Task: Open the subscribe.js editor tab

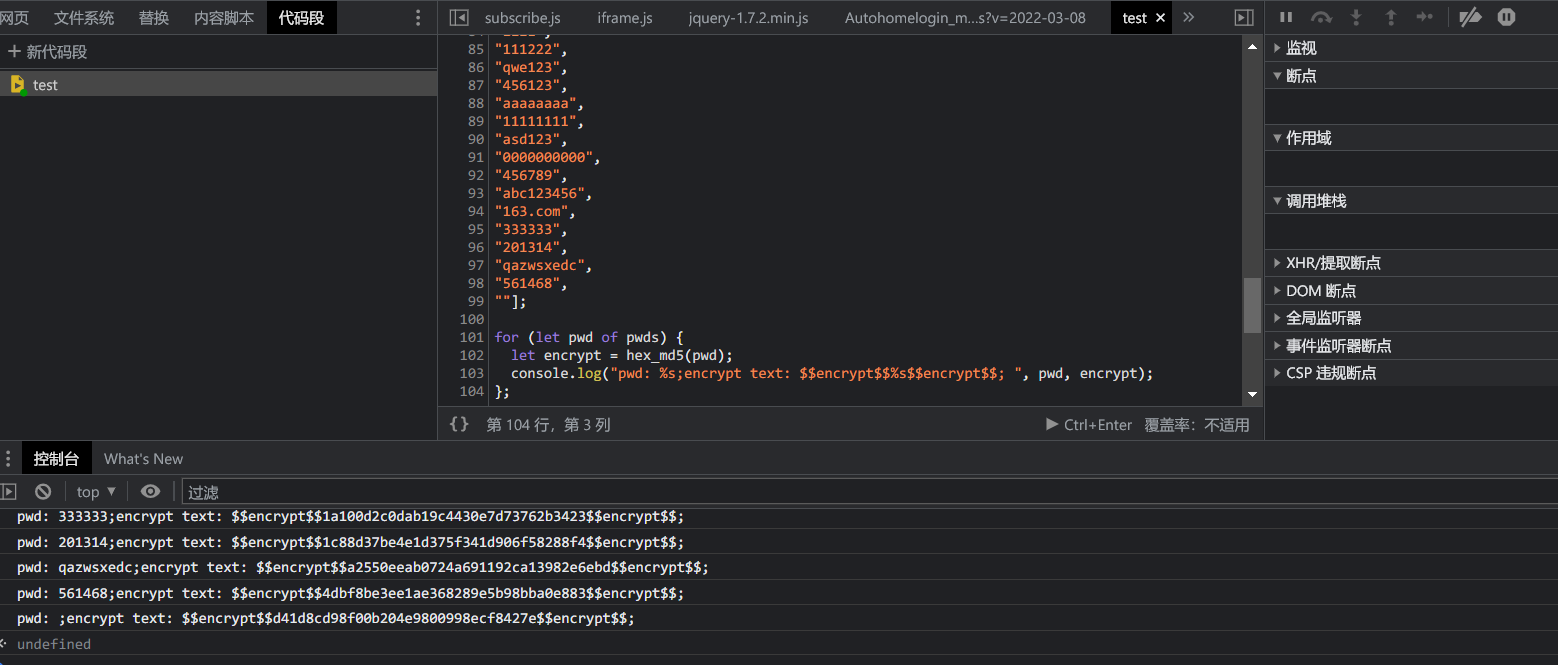Action: coord(523,18)
